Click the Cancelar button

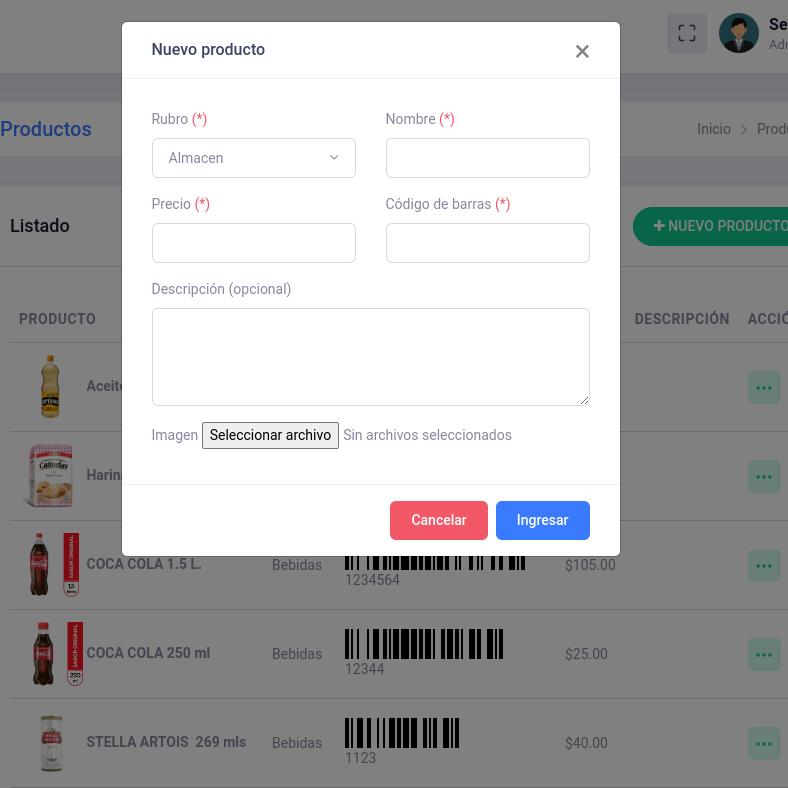439,520
